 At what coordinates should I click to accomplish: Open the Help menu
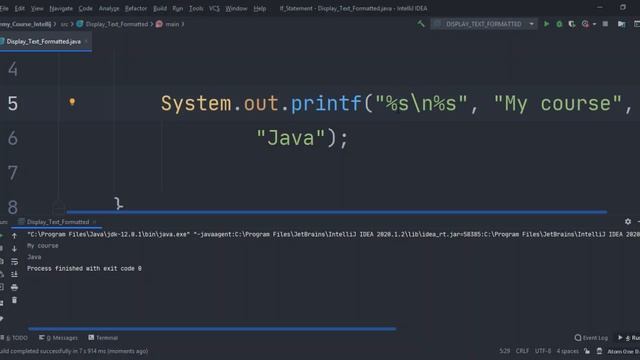point(260,8)
